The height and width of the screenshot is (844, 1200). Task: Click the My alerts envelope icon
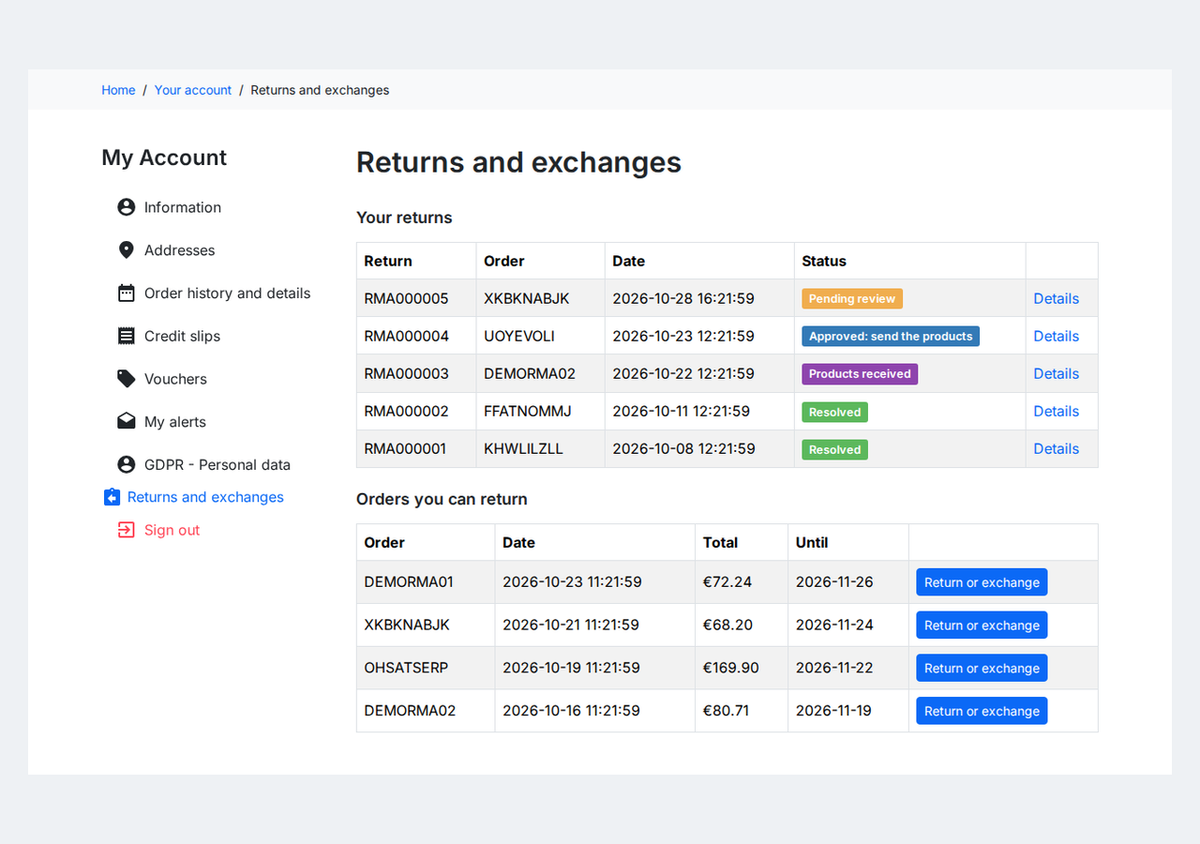[x=126, y=421]
